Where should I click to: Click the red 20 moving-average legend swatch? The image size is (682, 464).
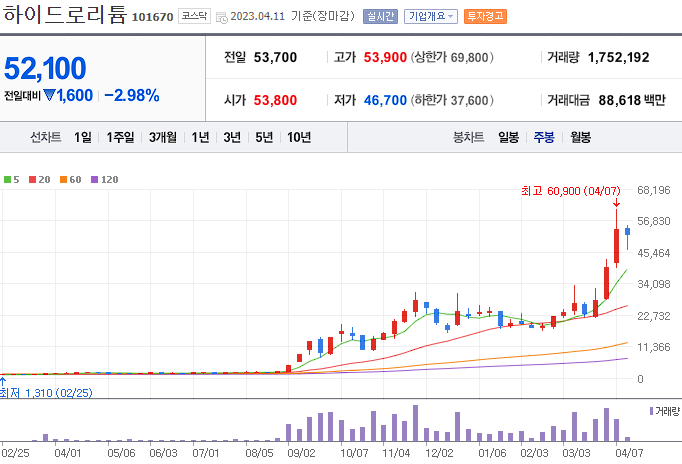[x=33, y=180]
